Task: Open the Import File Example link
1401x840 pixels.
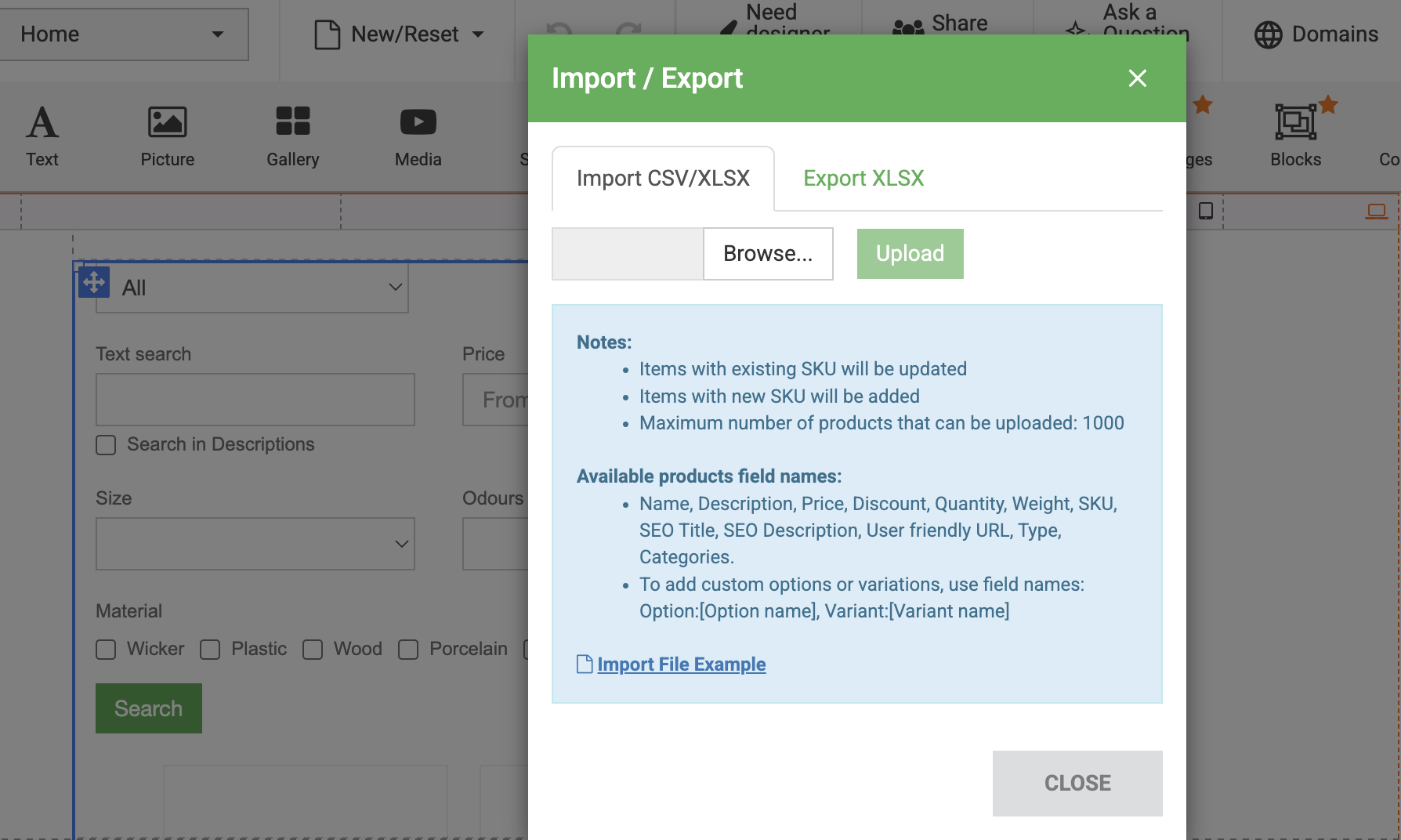Action: point(682,664)
